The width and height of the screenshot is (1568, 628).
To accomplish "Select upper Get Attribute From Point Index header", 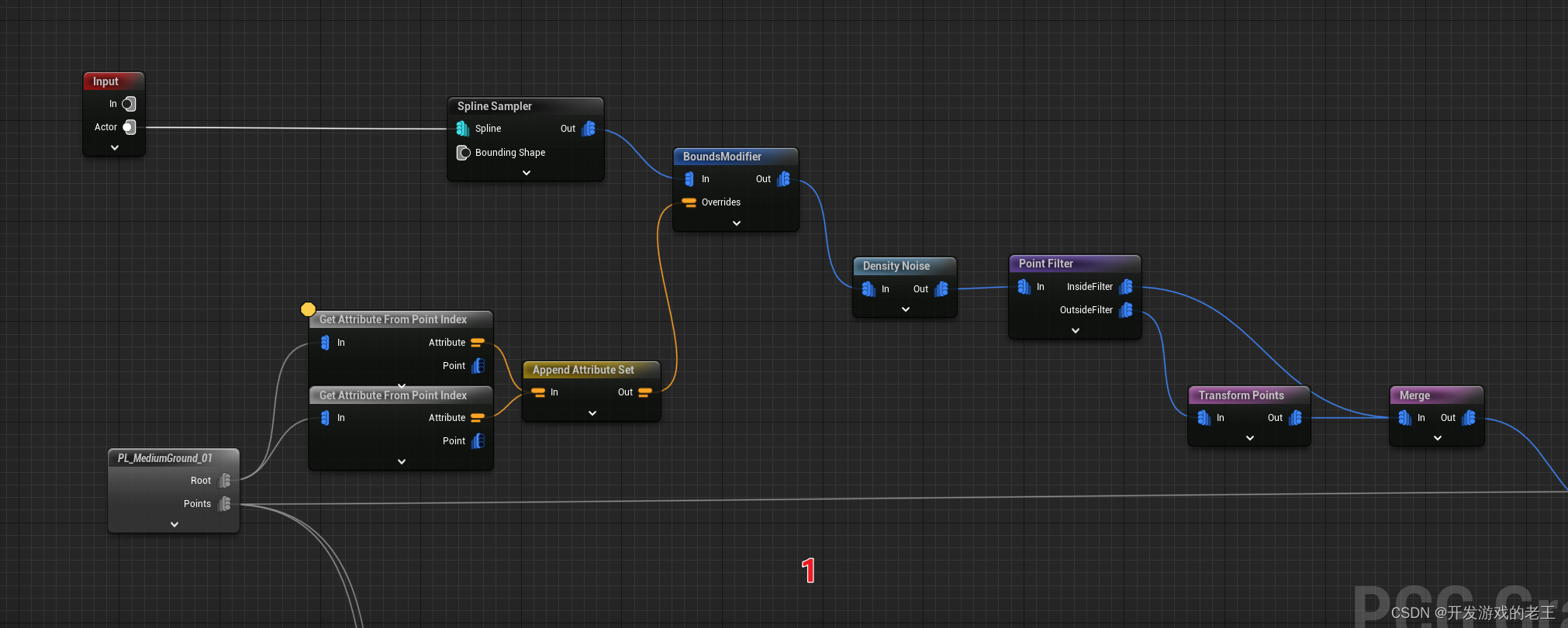I will 401,319.
